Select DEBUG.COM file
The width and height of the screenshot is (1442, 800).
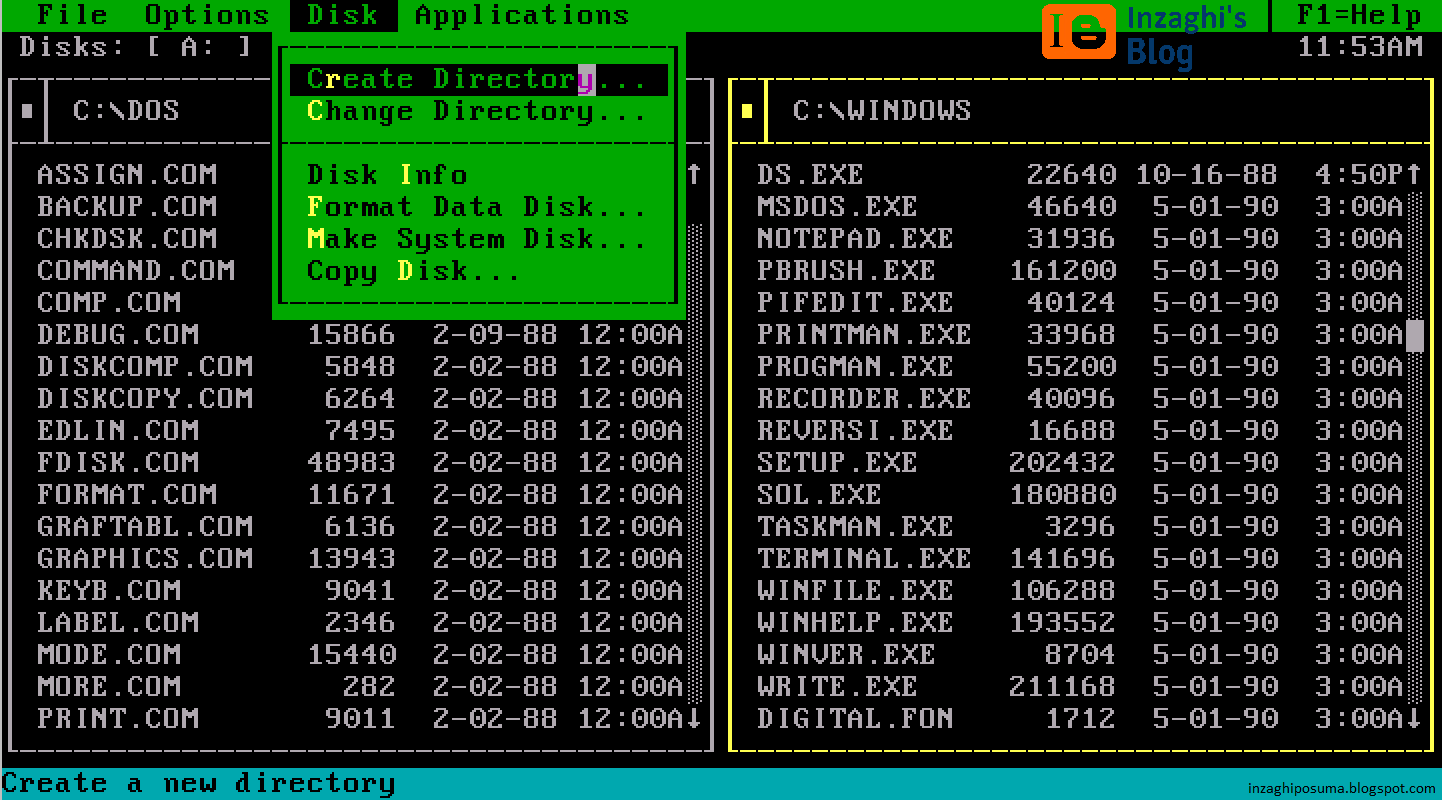(x=360, y=334)
